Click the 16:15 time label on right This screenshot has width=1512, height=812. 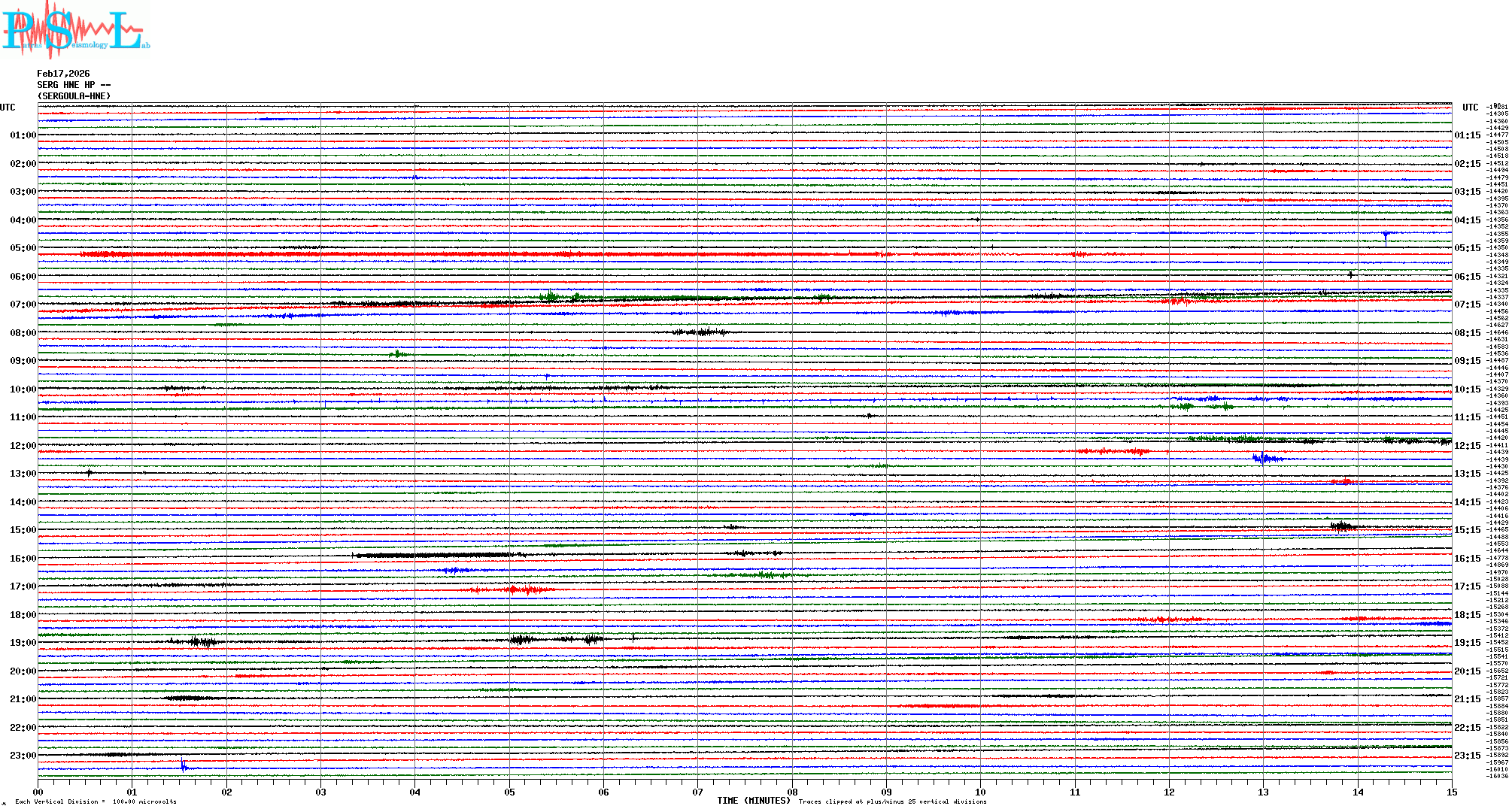(1467, 559)
